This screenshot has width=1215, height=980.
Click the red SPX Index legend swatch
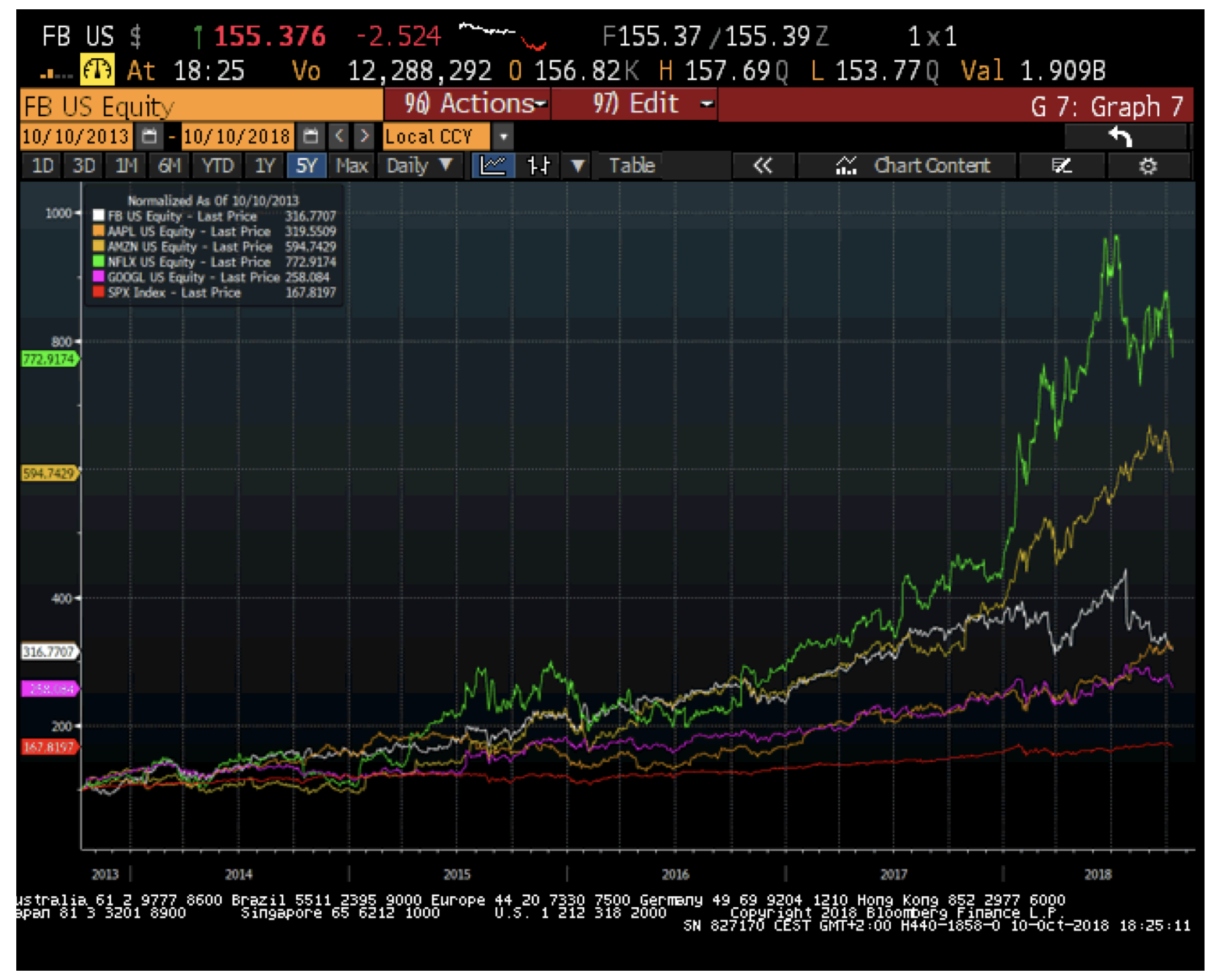click(x=98, y=292)
